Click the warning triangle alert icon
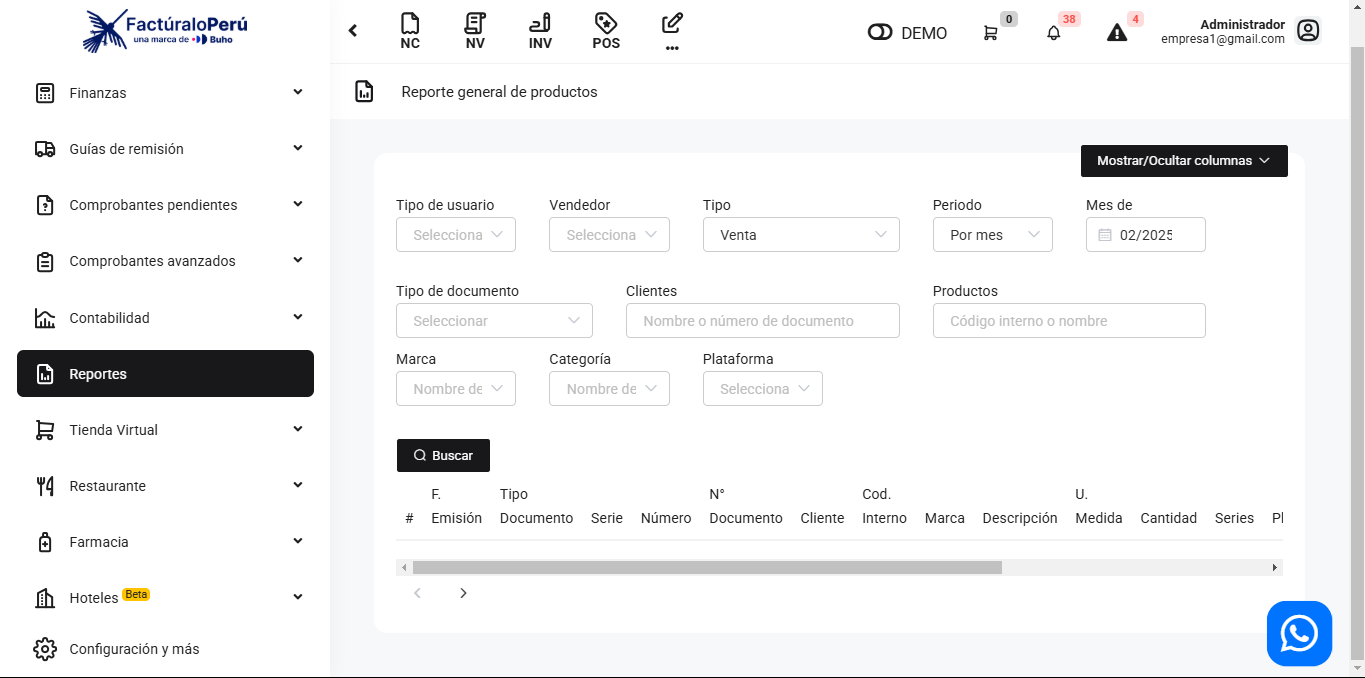 click(x=1117, y=33)
